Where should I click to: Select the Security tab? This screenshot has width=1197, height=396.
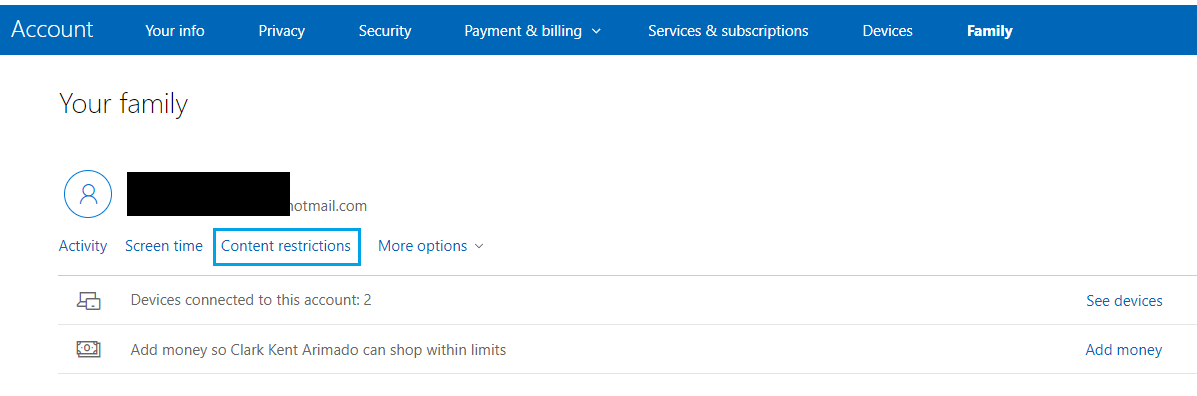click(385, 31)
